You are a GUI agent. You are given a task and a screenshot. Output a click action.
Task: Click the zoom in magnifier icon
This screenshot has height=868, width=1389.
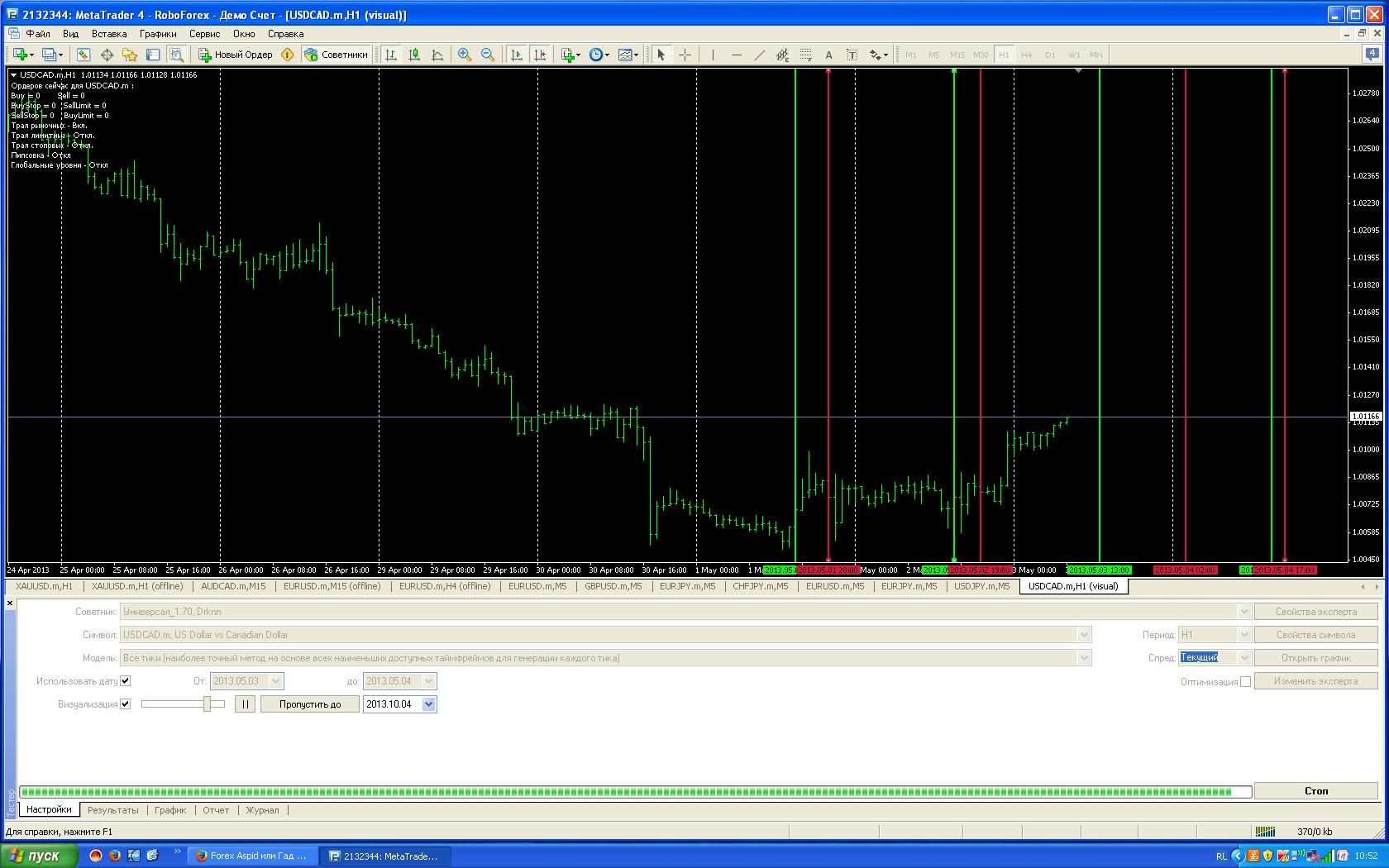(465, 55)
